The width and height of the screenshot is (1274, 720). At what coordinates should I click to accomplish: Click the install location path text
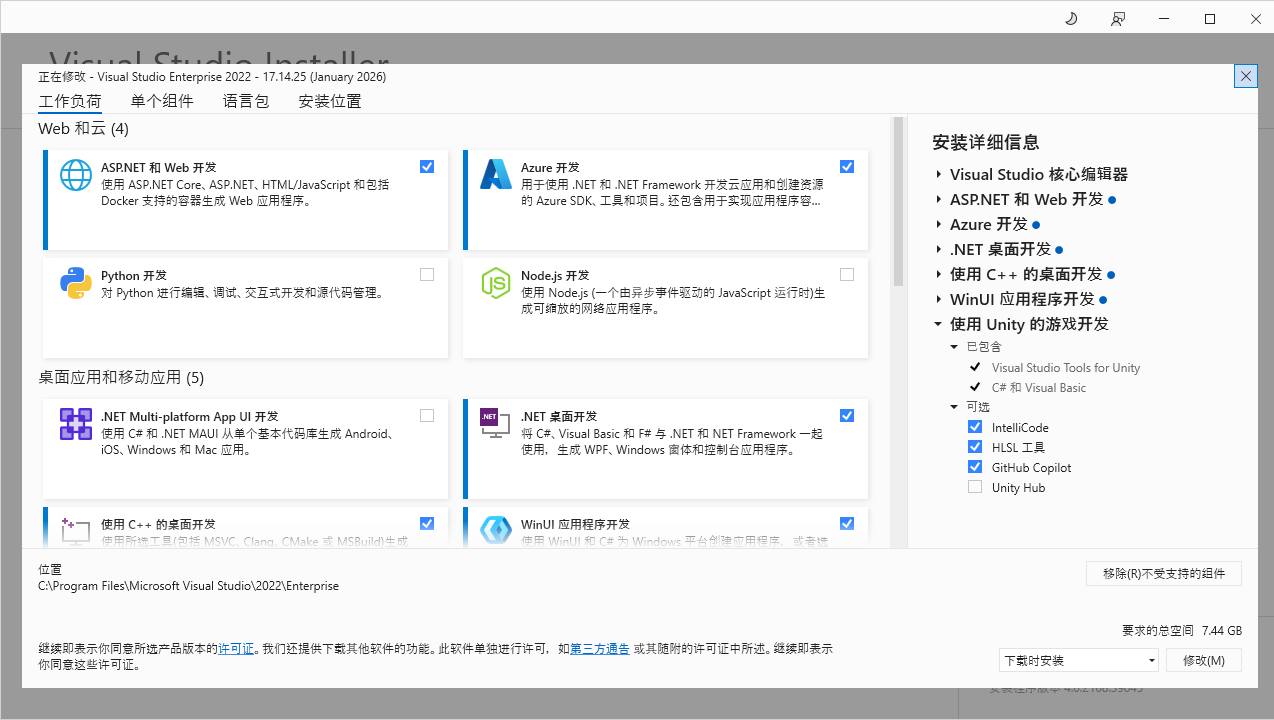click(x=188, y=586)
